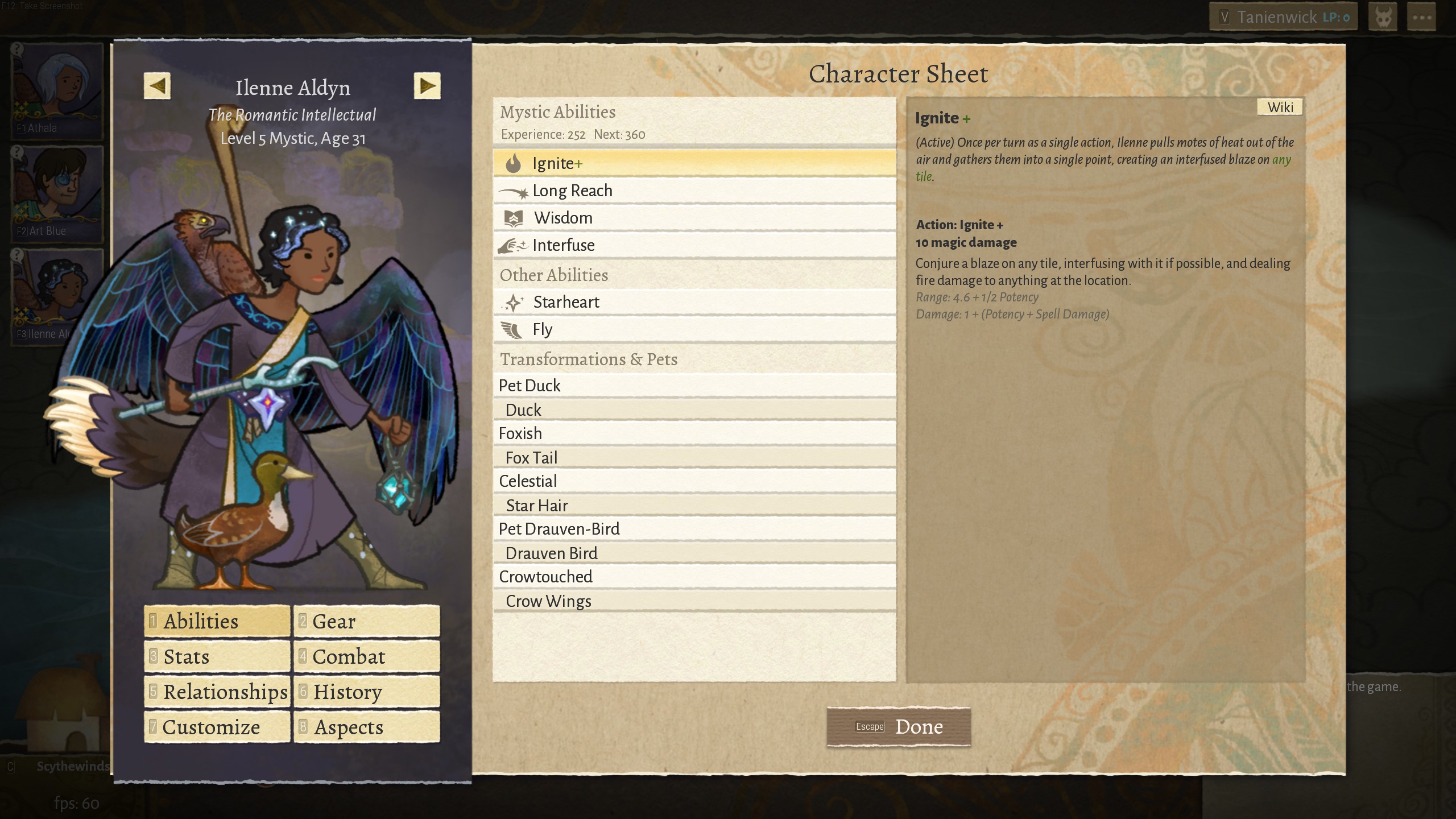This screenshot has height=819, width=1456.
Task: Select the Crow Wings list item
Action: 694,601
